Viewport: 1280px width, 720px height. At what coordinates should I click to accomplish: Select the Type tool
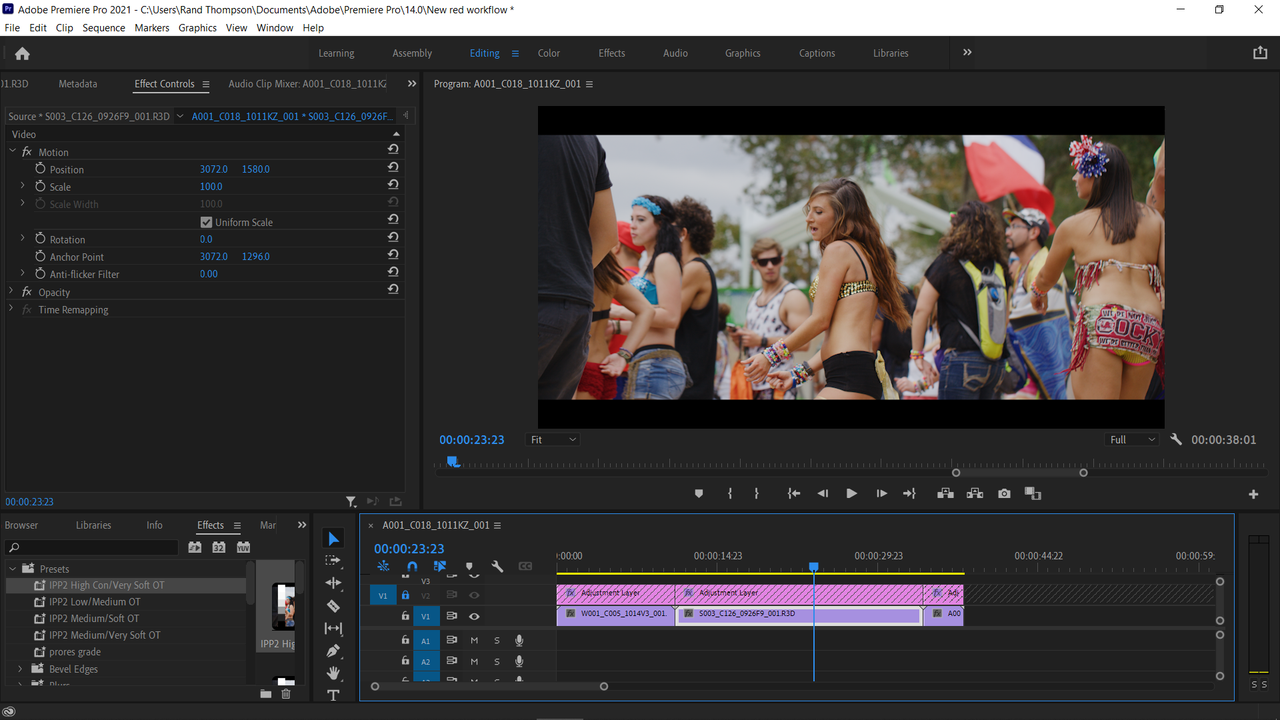coord(333,695)
